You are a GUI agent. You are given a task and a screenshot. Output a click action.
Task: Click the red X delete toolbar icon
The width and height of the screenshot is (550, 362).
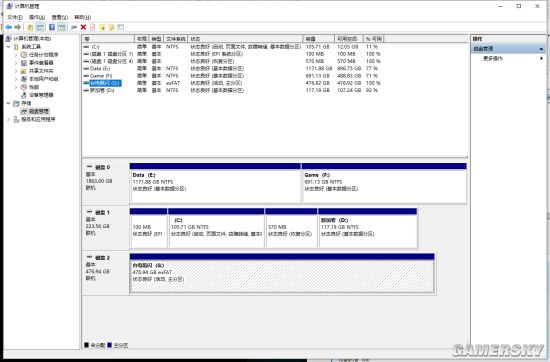[83, 27]
